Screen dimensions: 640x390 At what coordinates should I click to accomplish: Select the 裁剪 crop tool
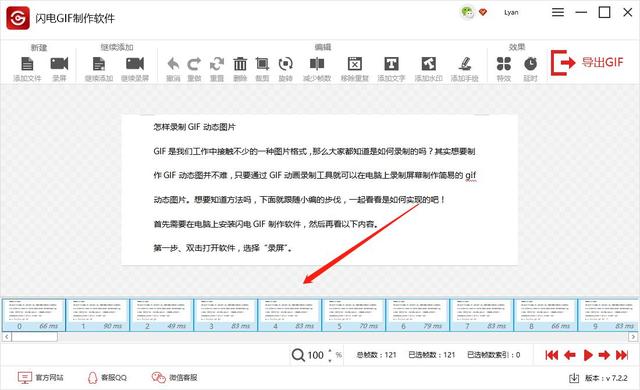(262, 64)
